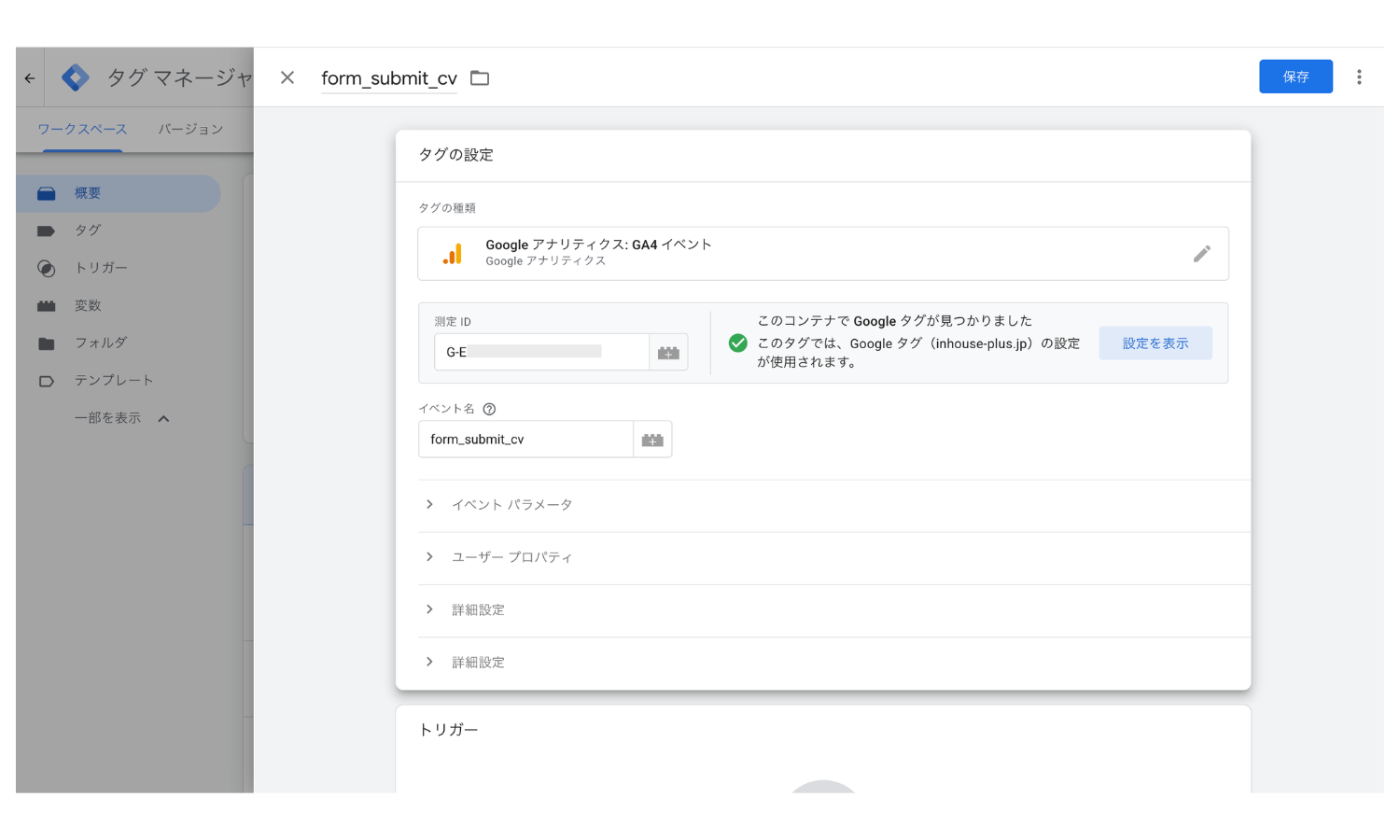
Task: Click the 保存 save button
Action: [x=1295, y=77]
